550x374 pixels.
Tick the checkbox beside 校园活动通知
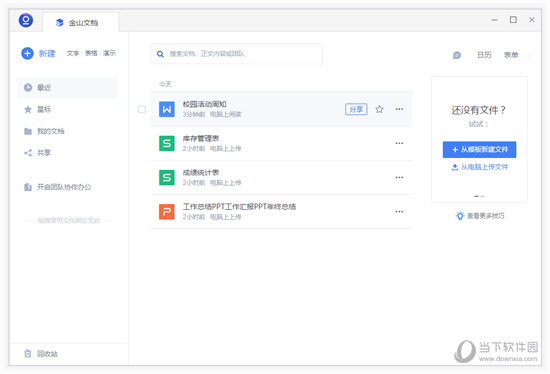[x=142, y=109]
